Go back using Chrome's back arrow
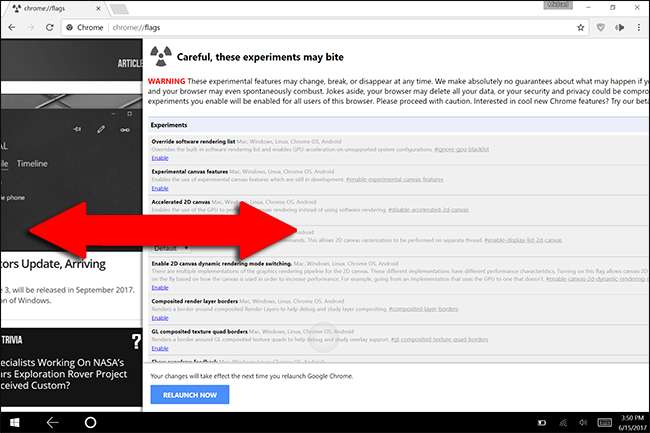 tap(12, 27)
